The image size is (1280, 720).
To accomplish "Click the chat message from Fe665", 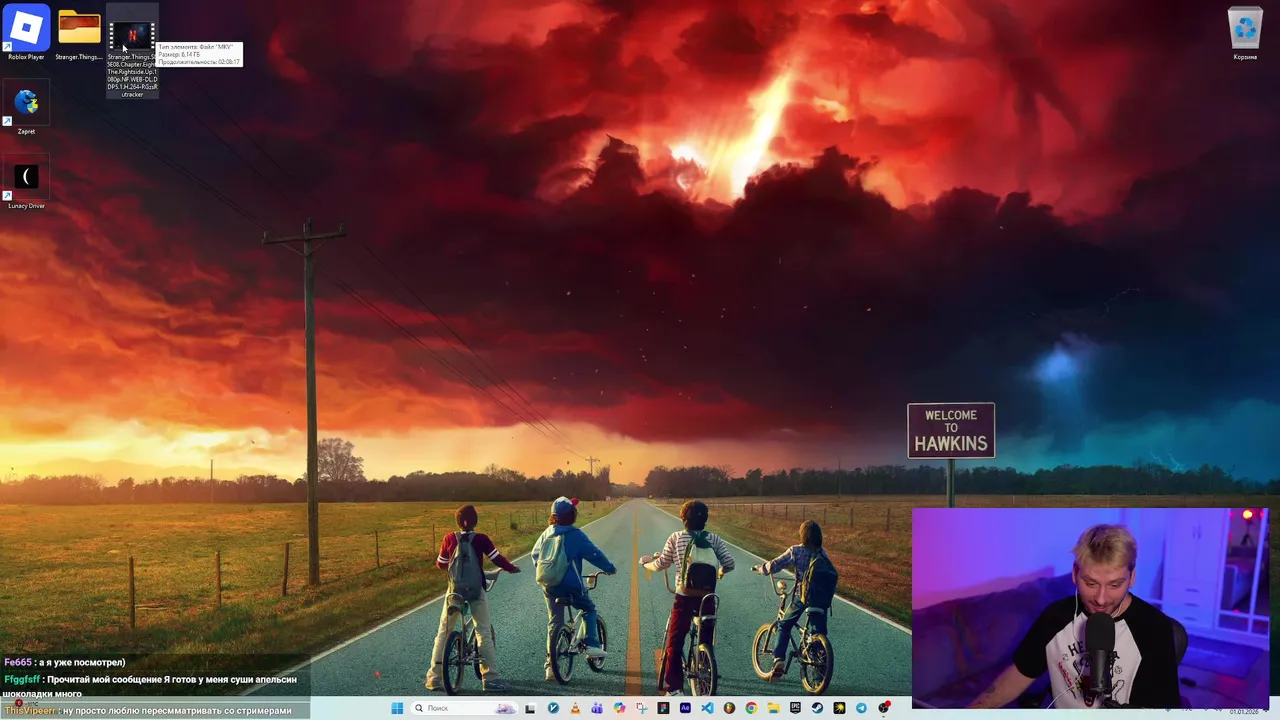I will (65, 662).
